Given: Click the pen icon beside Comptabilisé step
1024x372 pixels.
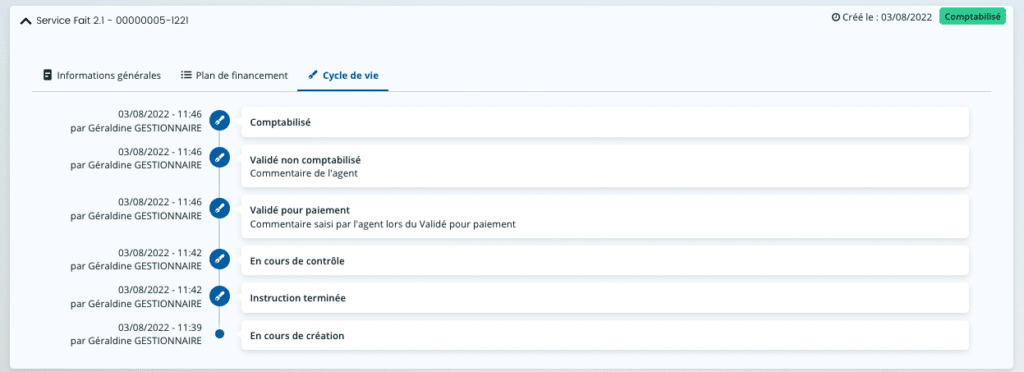Looking at the screenshot, I should click(x=219, y=121).
